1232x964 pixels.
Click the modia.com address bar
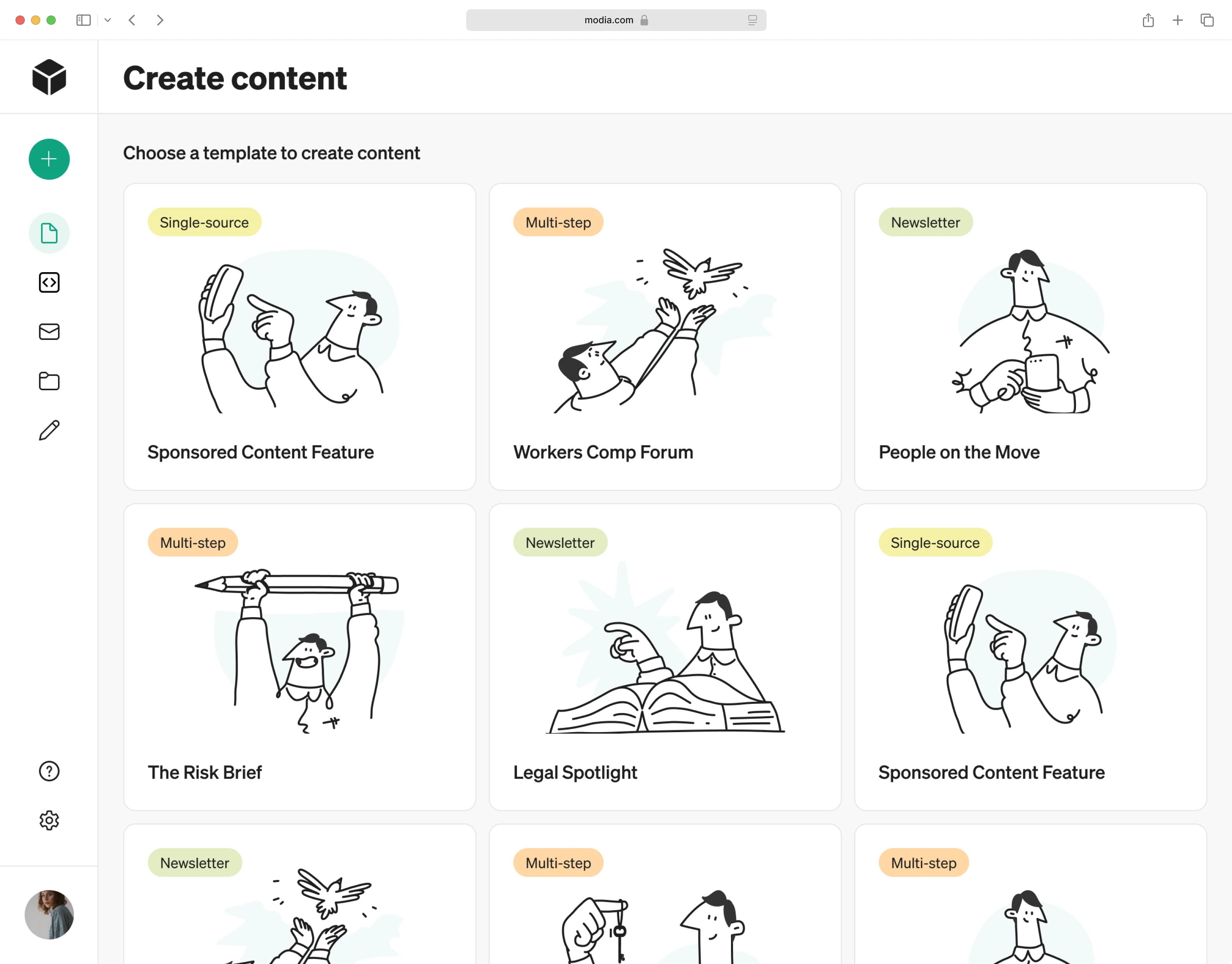tap(616, 20)
